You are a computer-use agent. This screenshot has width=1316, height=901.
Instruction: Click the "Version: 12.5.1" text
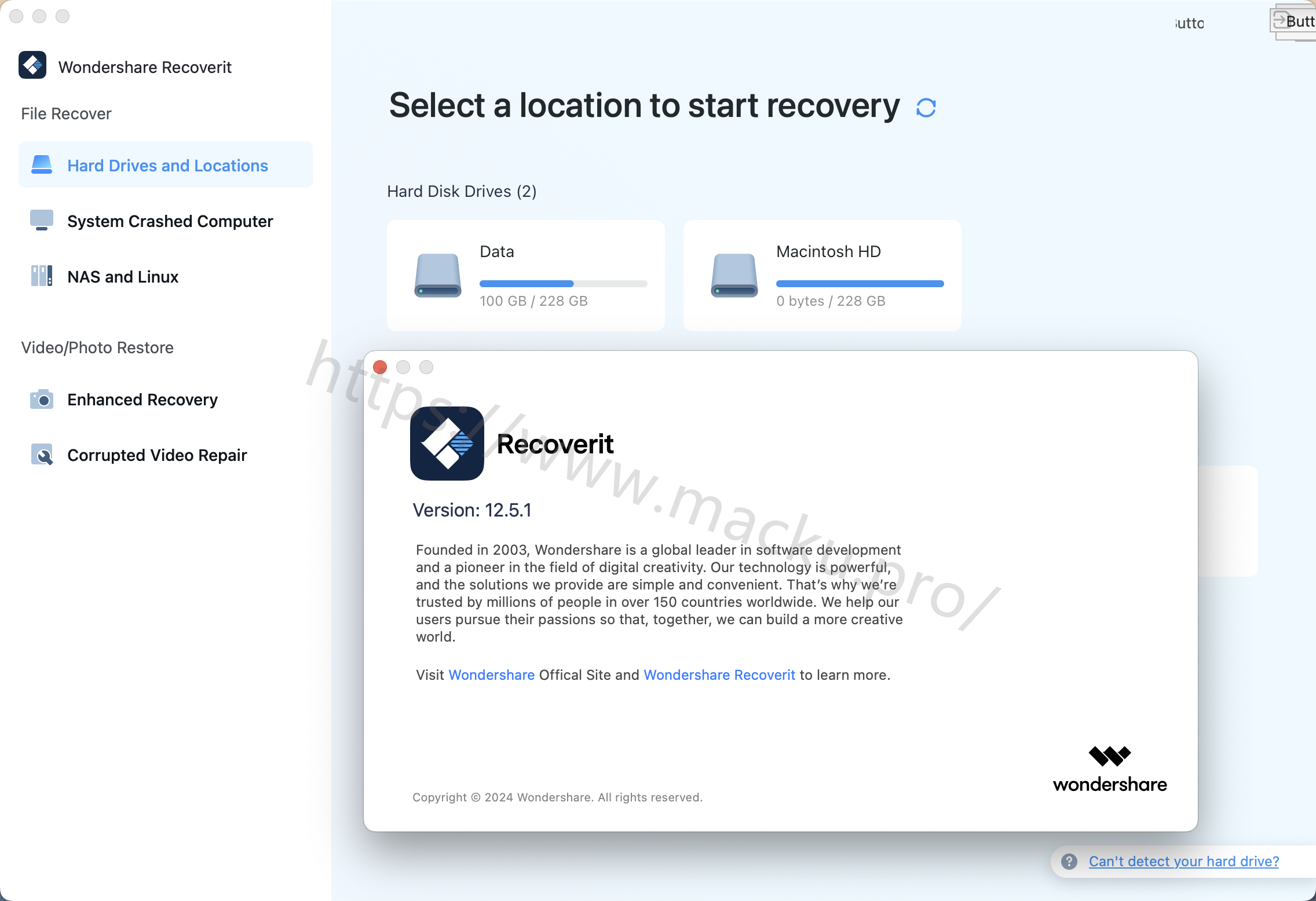pos(472,510)
